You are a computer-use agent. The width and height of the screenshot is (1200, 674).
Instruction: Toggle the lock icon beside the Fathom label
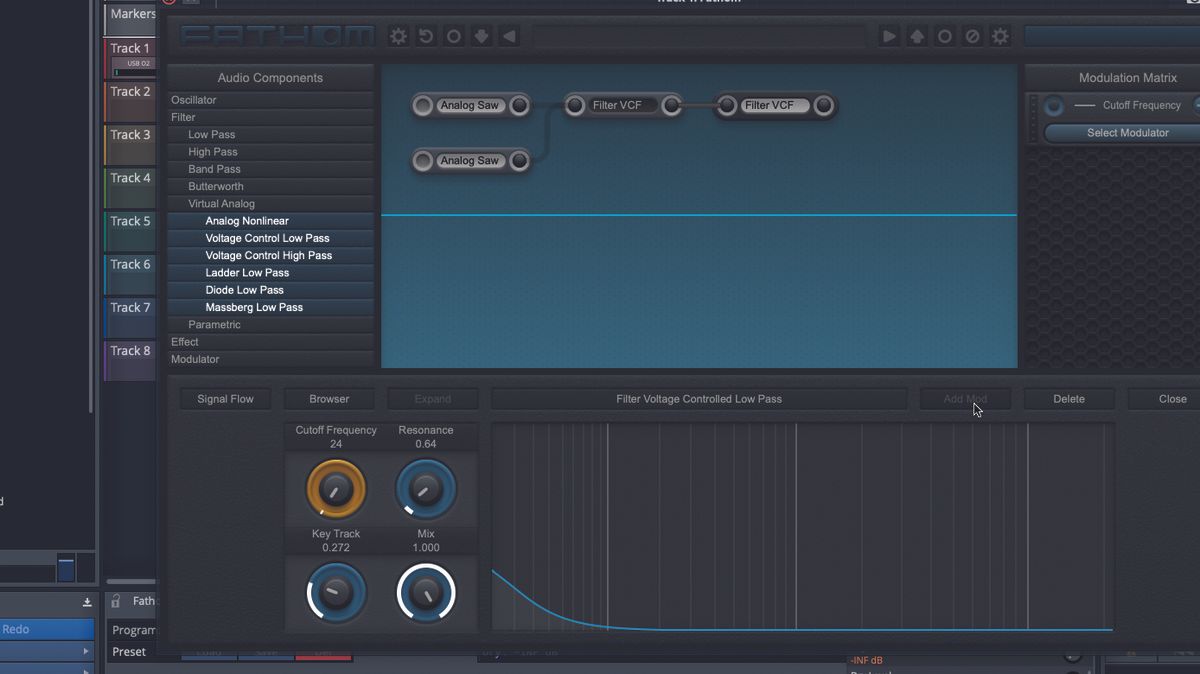pyautogui.click(x=116, y=601)
